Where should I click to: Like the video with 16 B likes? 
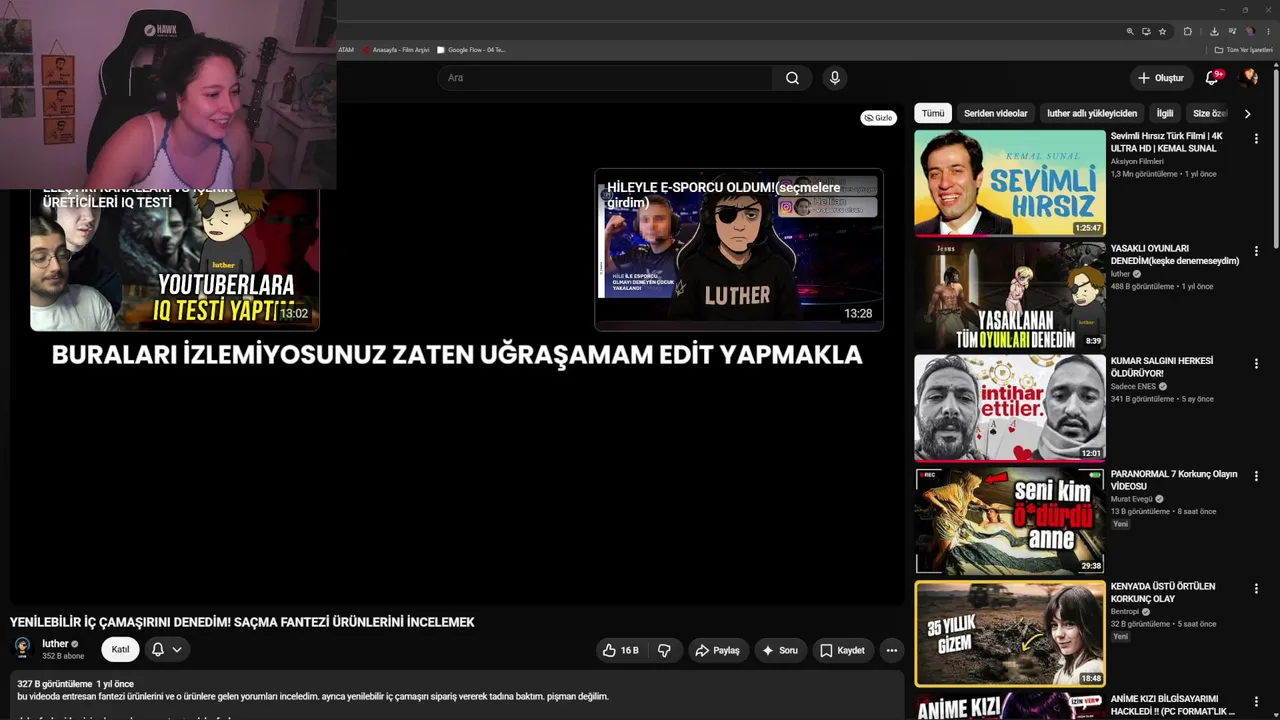tap(620, 650)
